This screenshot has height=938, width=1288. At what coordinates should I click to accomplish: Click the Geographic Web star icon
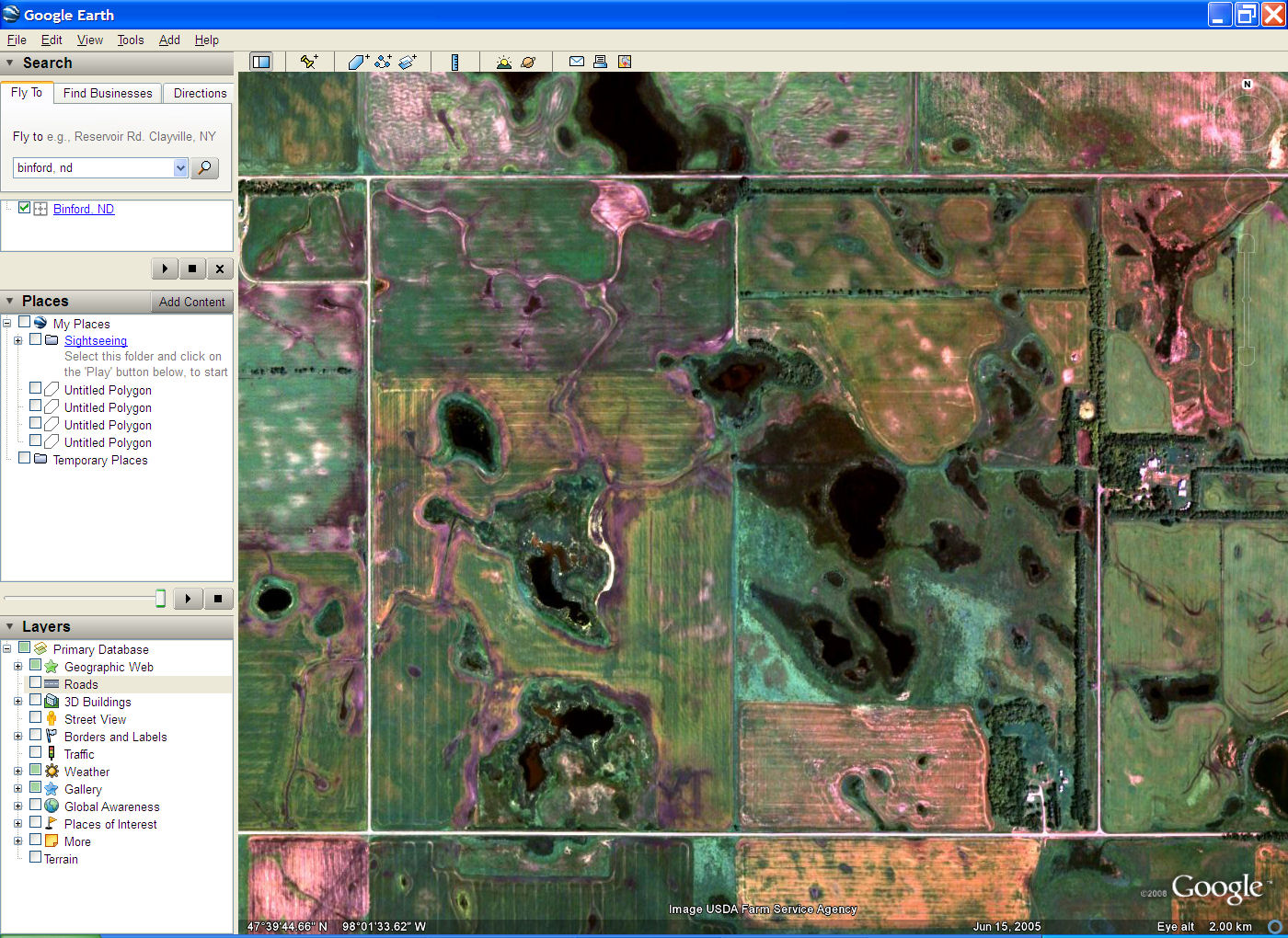(52, 667)
